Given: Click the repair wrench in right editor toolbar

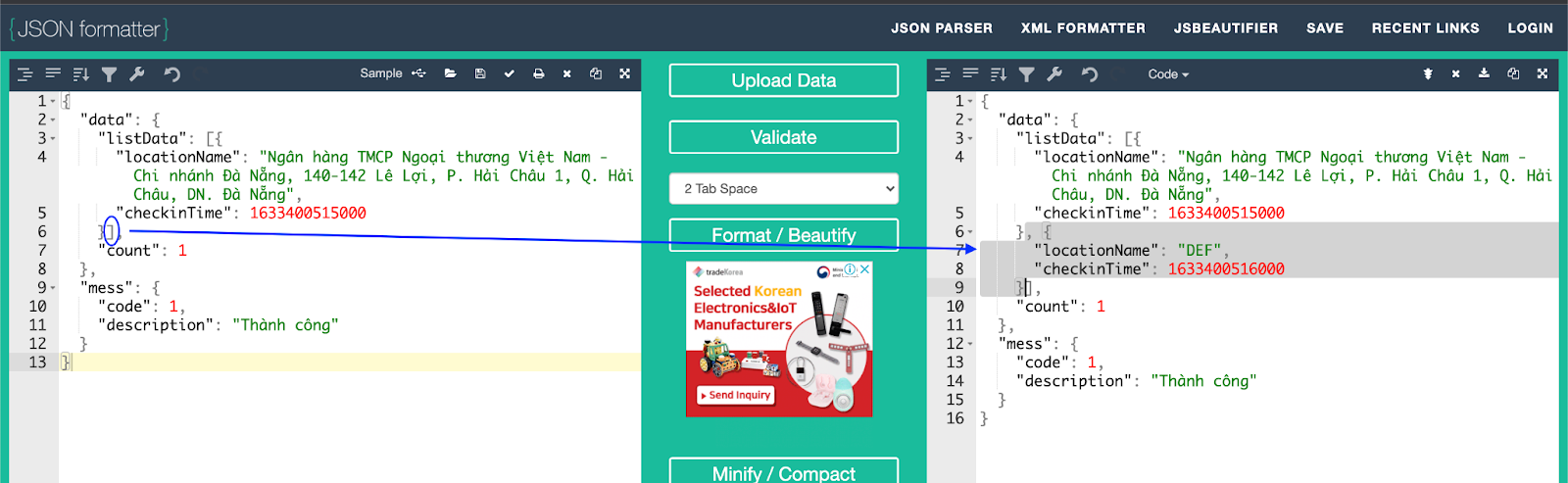Looking at the screenshot, I should [1054, 74].
